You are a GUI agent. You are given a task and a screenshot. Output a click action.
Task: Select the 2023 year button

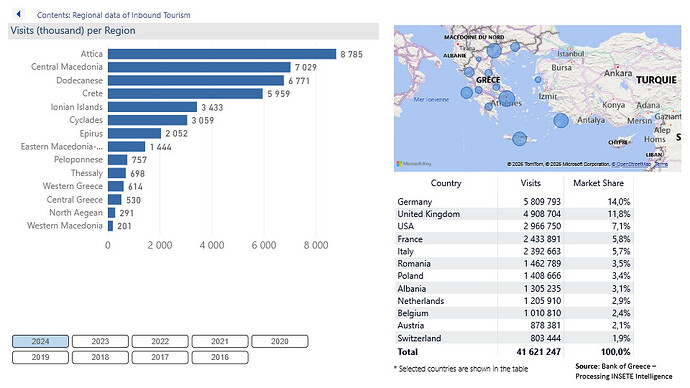pyautogui.click(x=100, y=341)
